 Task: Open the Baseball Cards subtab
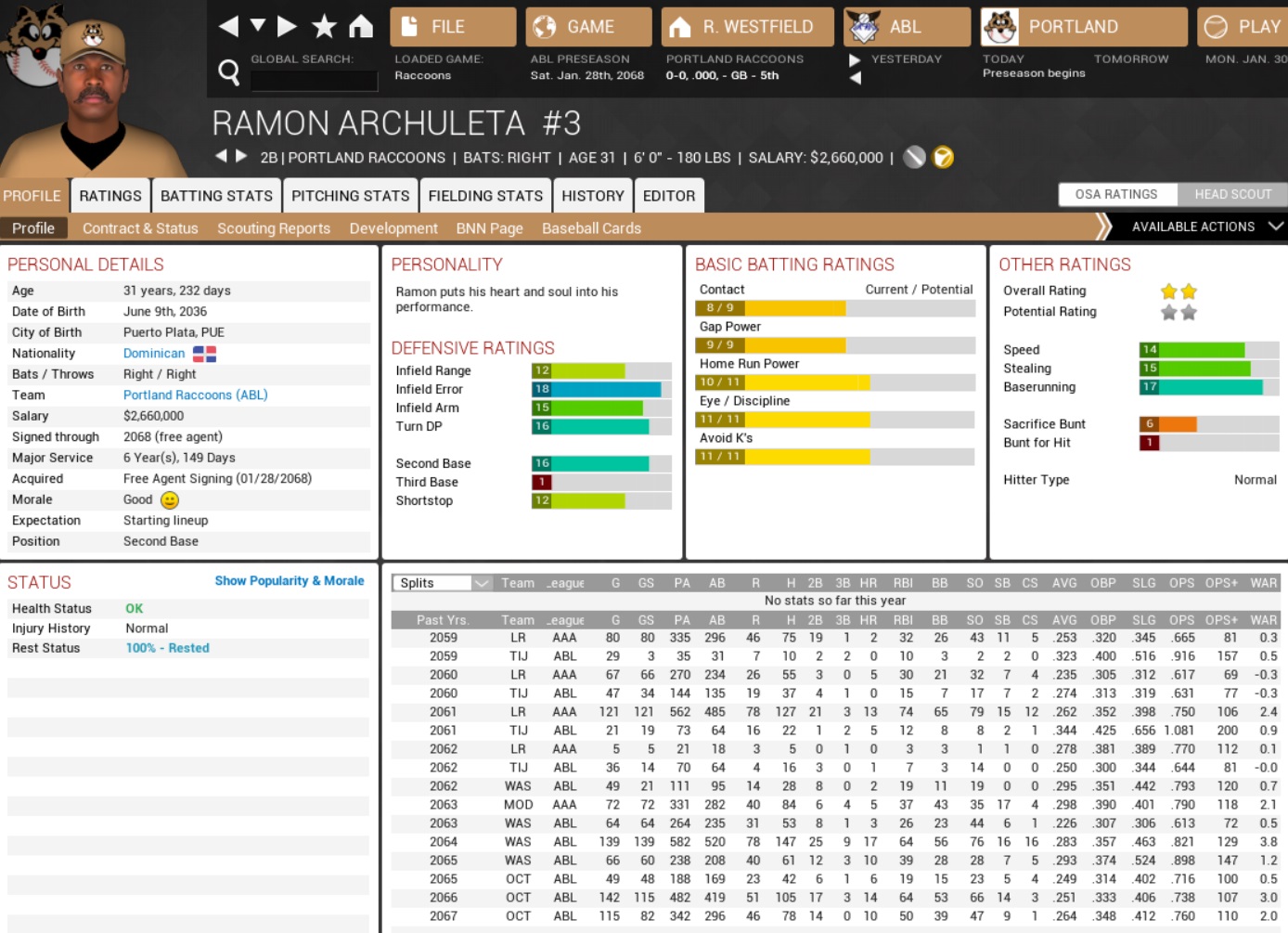coord(591,228)
